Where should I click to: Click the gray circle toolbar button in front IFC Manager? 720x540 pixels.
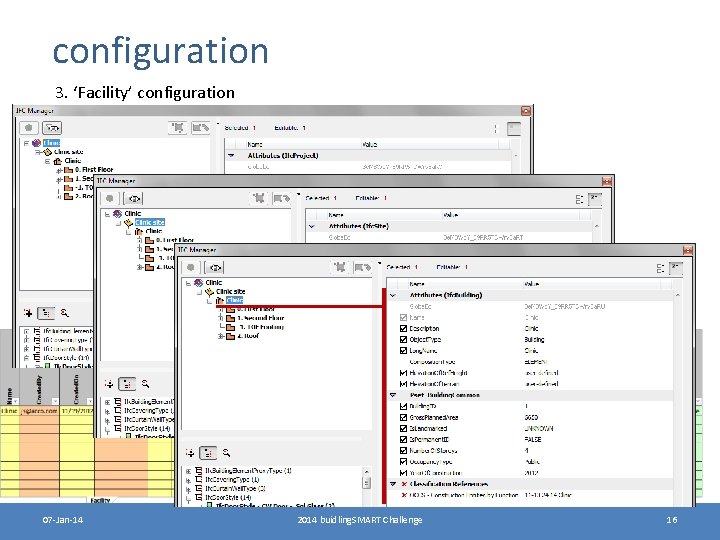click(x=191, y=267)
